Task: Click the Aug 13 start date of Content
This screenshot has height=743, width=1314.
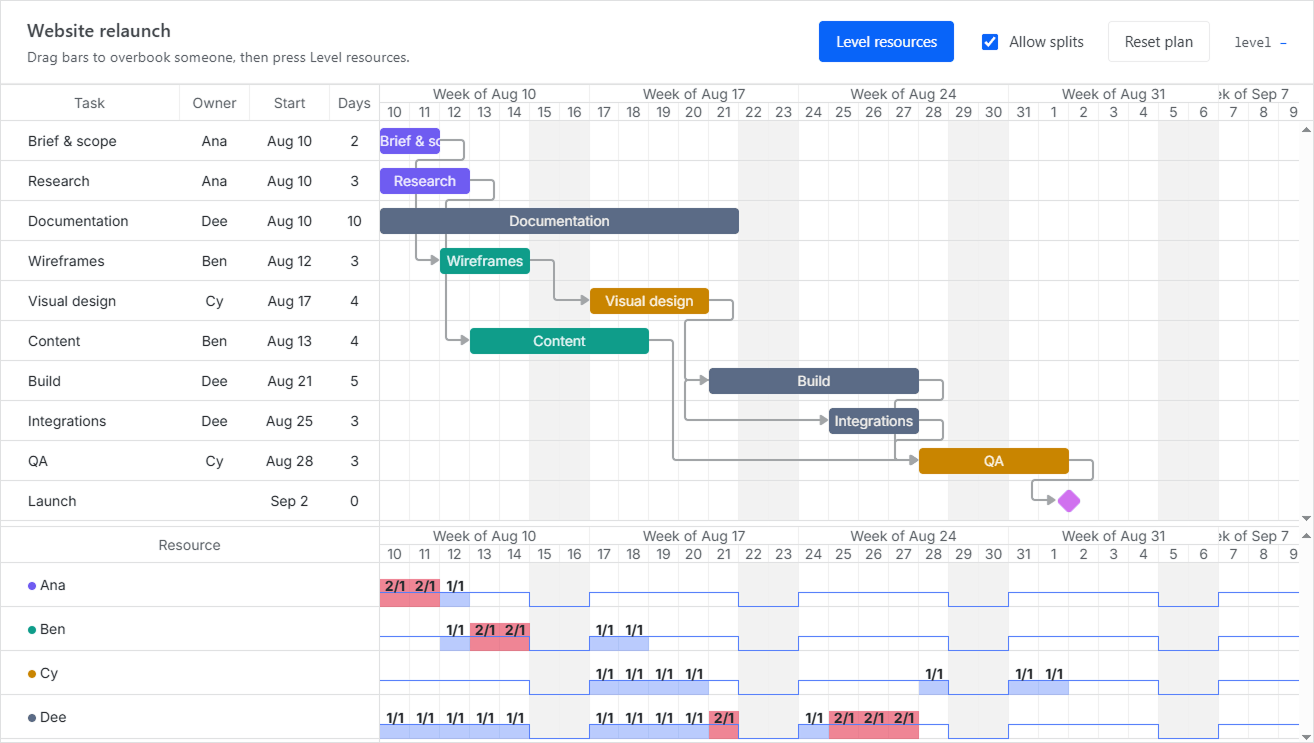Action: (x=290, y=341)
